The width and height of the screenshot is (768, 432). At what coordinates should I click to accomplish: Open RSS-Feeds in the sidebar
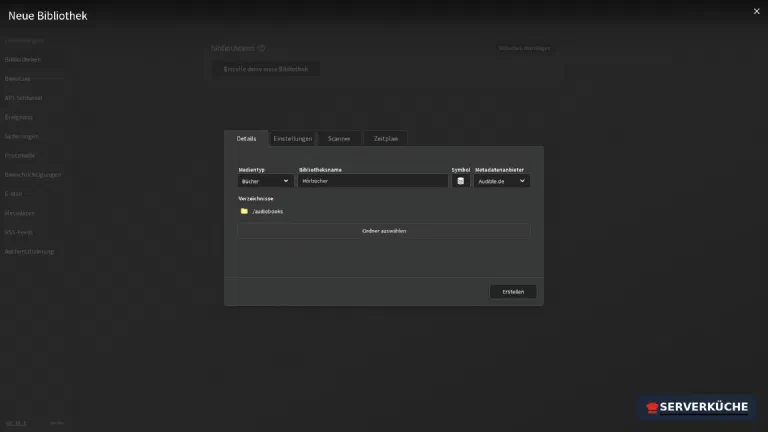pyautogui.click(x=19, y=232)
